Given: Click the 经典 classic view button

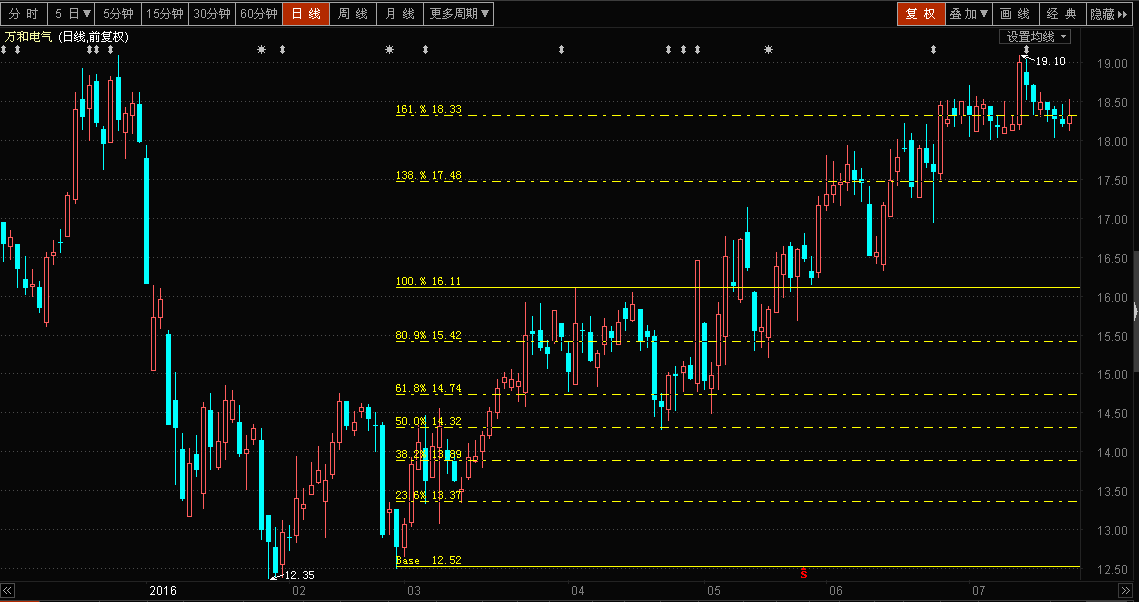Looking at the screenshot, I should click(1061, 14).
